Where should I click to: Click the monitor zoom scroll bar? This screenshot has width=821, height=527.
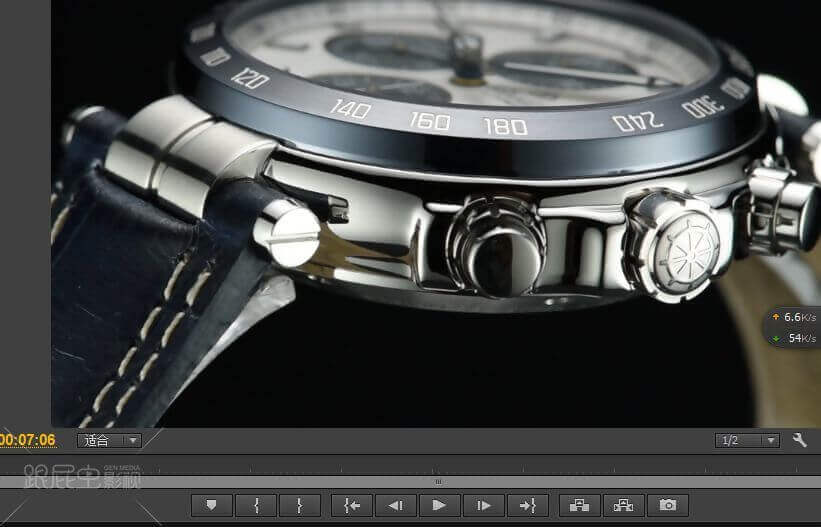click(438, 482)
